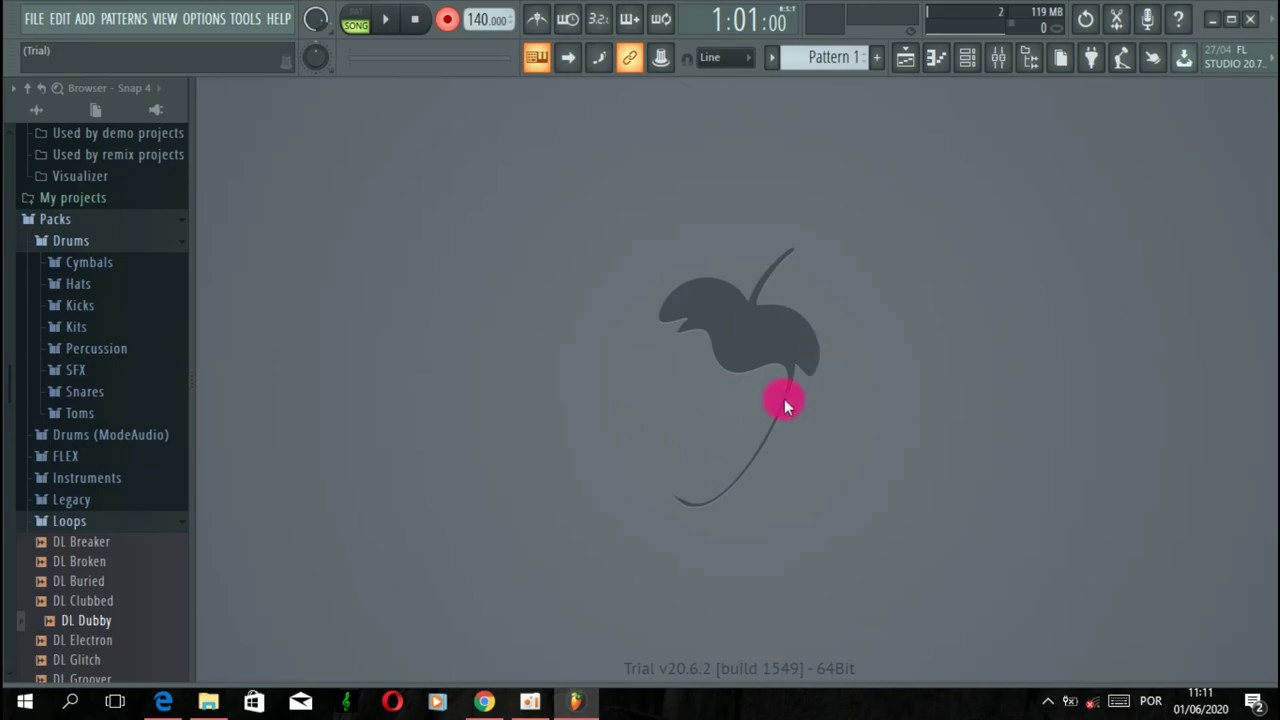Click browser collapse up arrow icon
Screen dimensions: 1280x720
coord(27,88)
